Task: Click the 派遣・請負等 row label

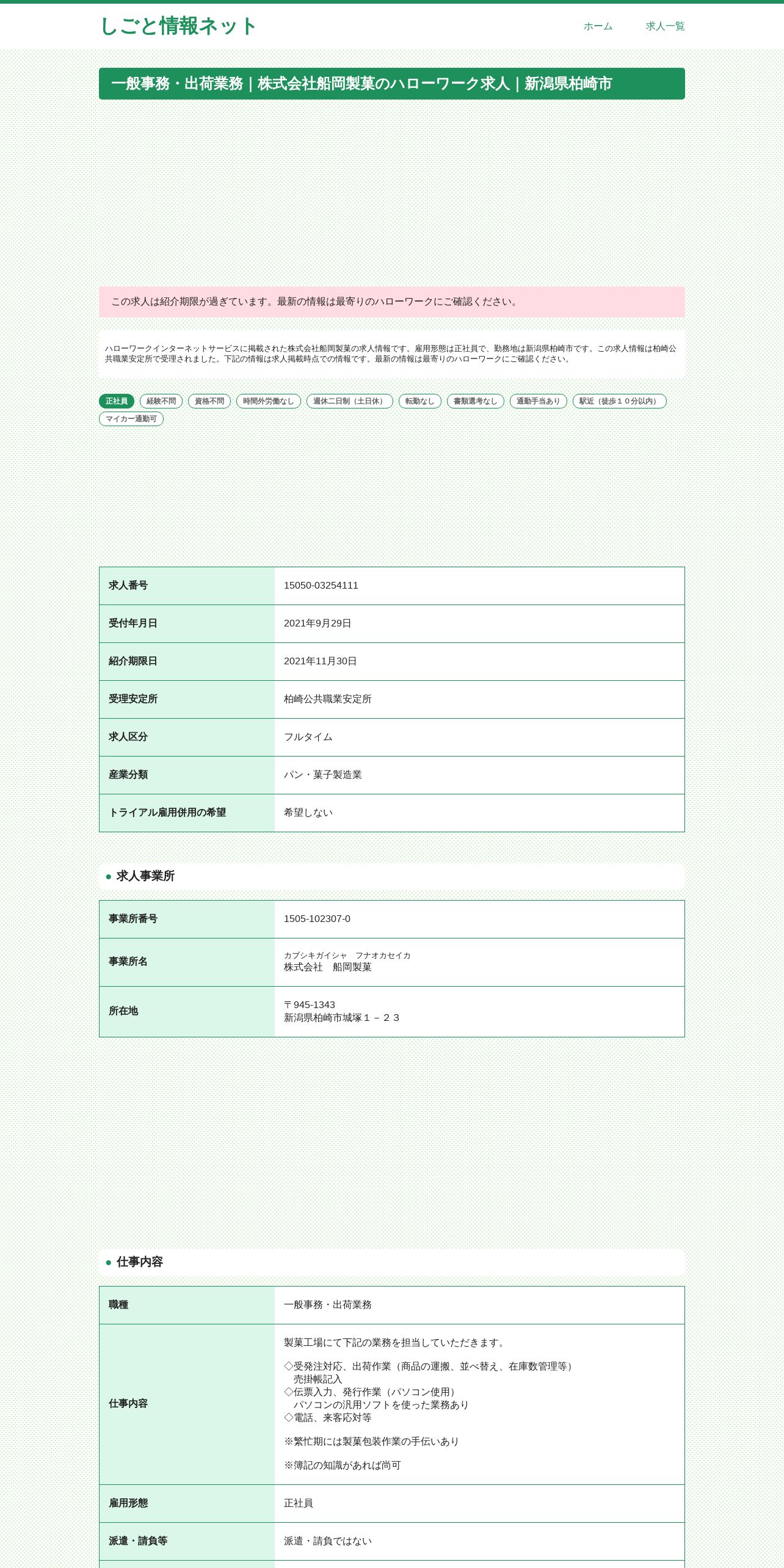Action: pos(138,1541)
